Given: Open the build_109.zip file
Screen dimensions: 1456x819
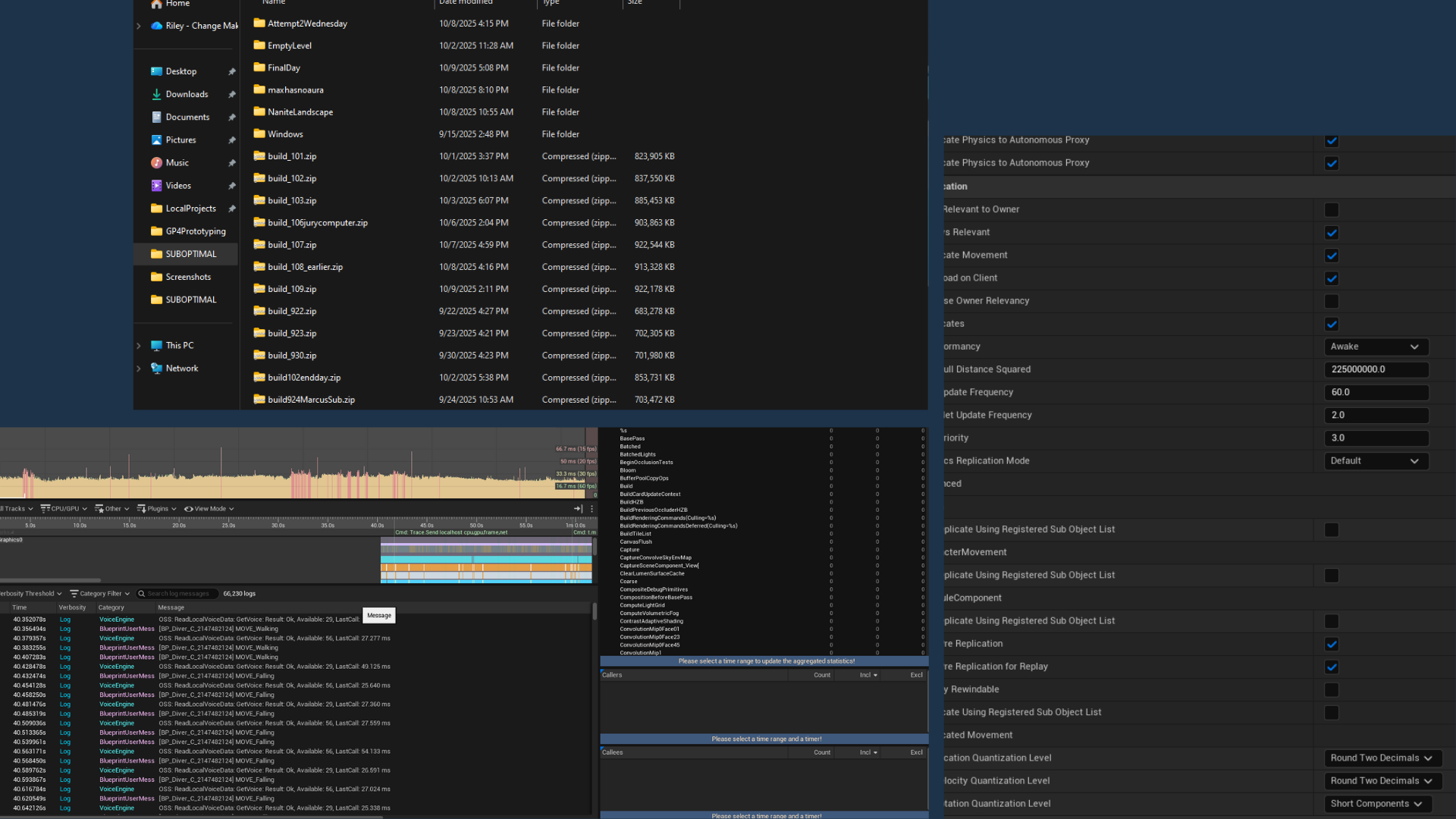Looking at the screenshot, I should point(291,289).
